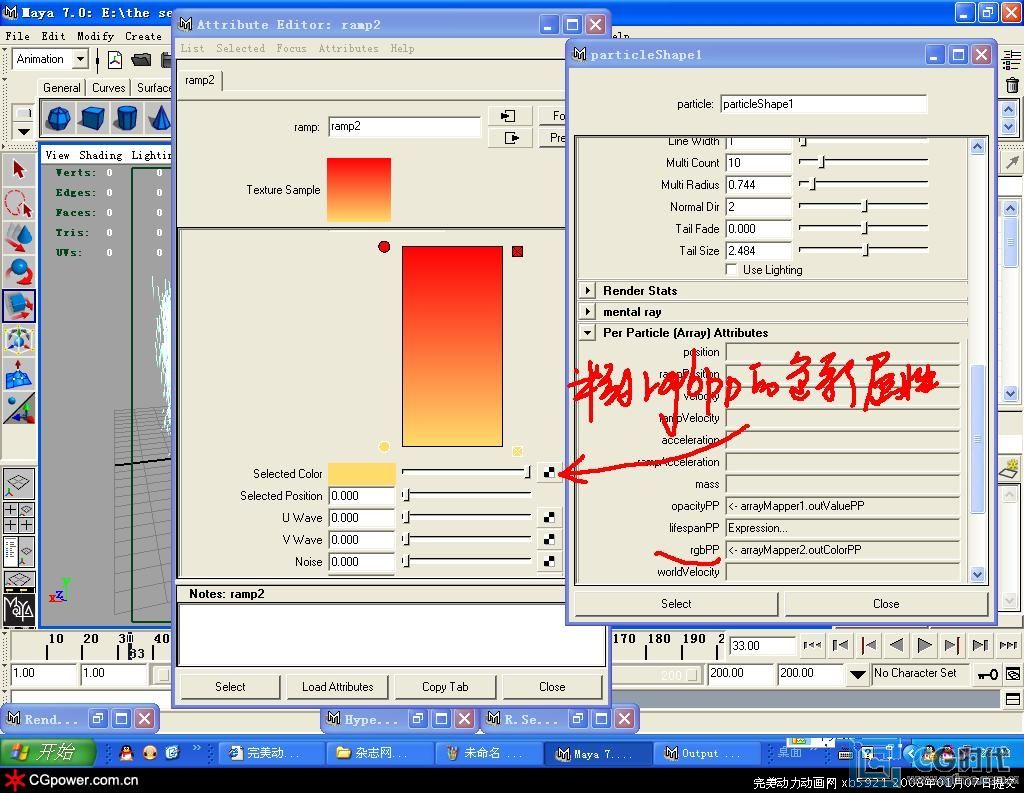Choose the Select arrow tool
The height and width of the screenshot is (793, 1024).
click(19, 170)
